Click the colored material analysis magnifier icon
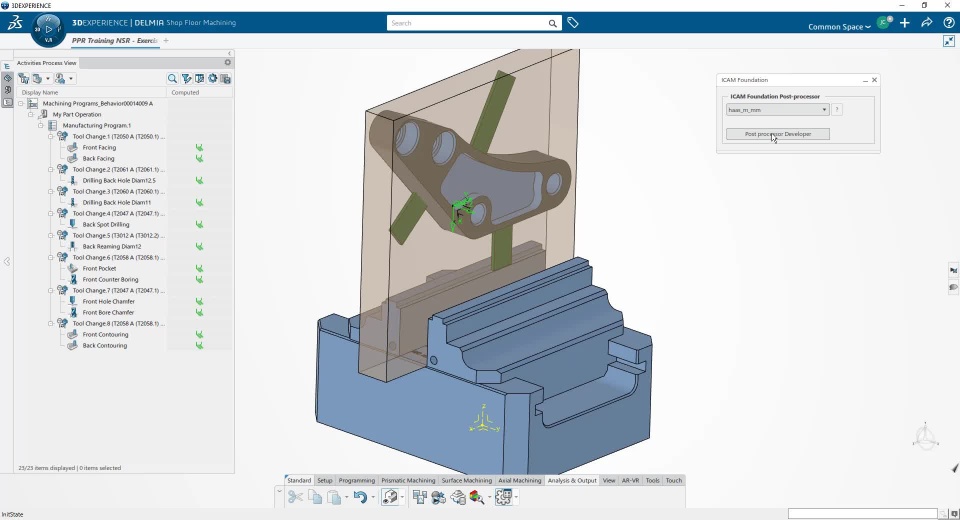 [x=477, y=497]
